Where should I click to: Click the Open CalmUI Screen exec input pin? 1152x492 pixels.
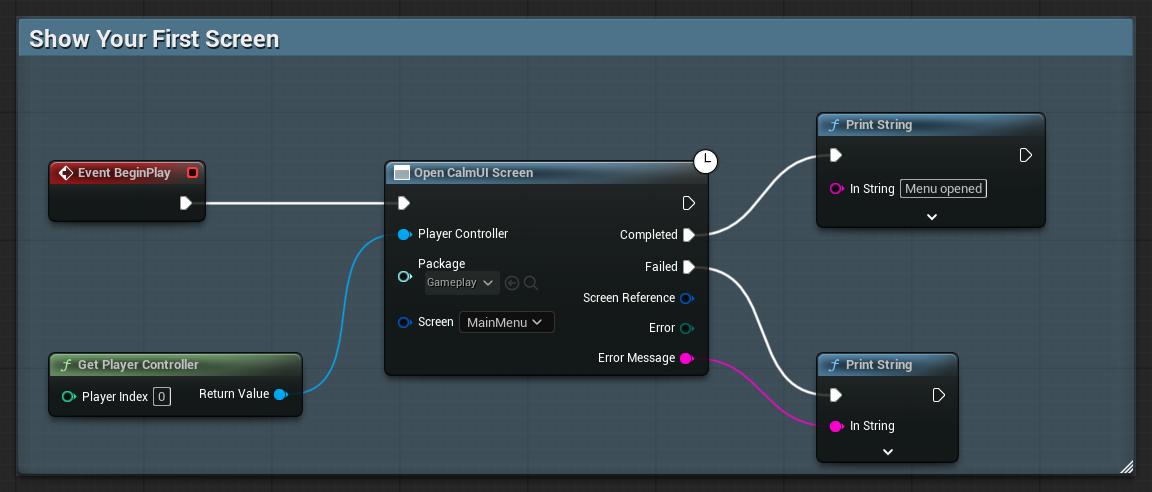(403, 203)
